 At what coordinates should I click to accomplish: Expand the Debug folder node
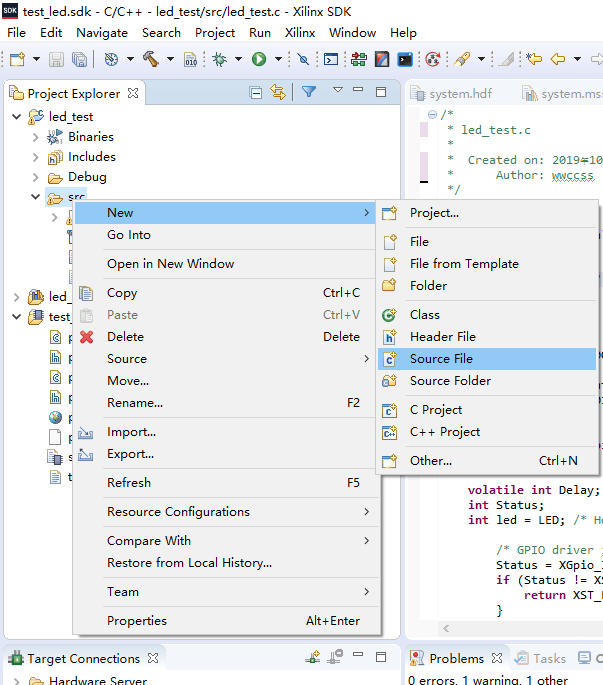[x=36, y=177]
